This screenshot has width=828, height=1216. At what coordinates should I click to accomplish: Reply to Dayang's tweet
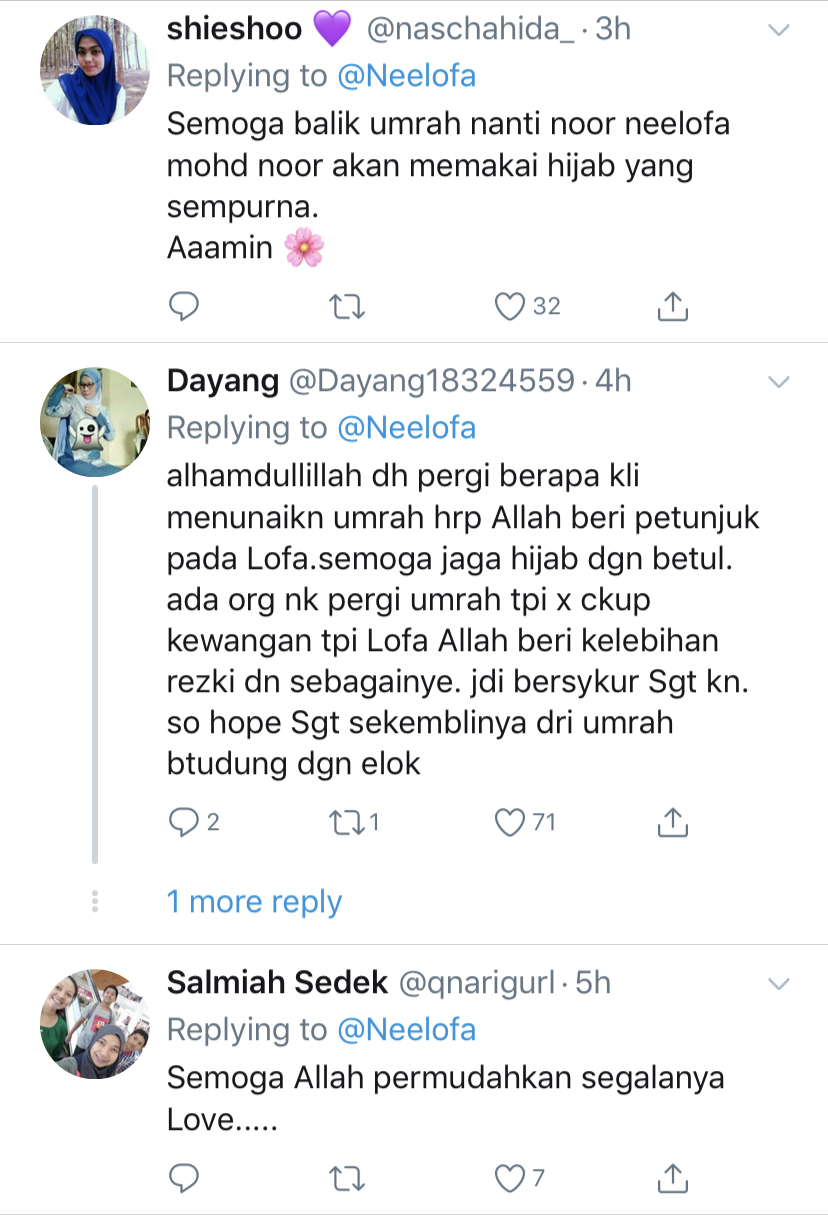point(183,822)
